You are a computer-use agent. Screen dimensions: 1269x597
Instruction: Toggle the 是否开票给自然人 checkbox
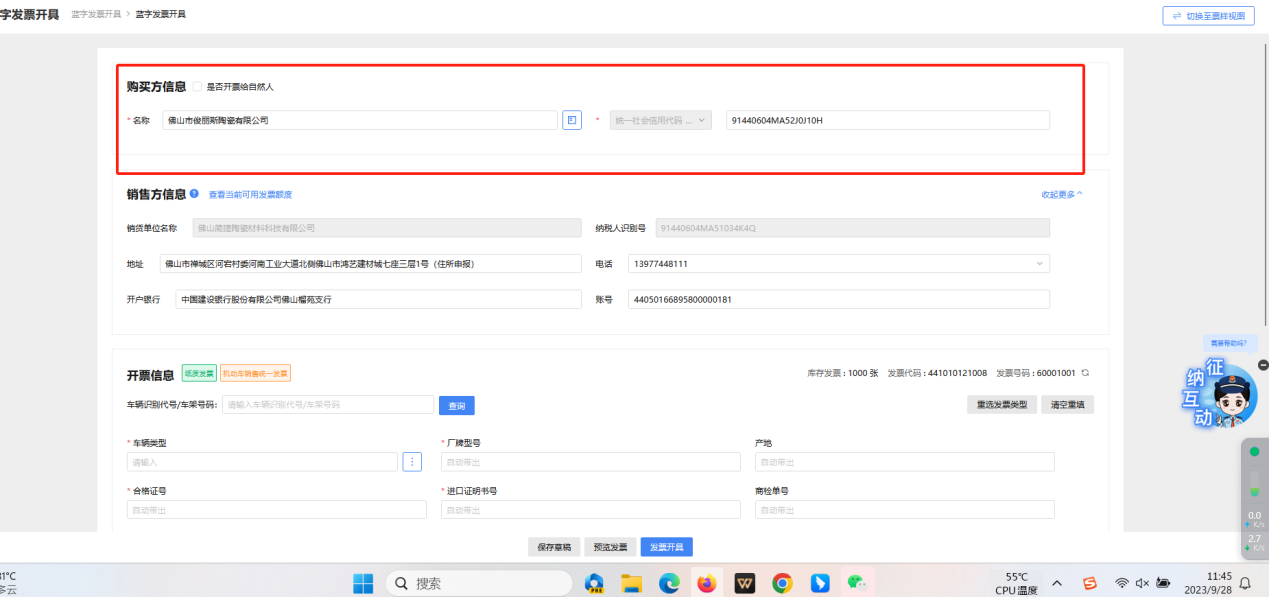[x=197, y=87]
